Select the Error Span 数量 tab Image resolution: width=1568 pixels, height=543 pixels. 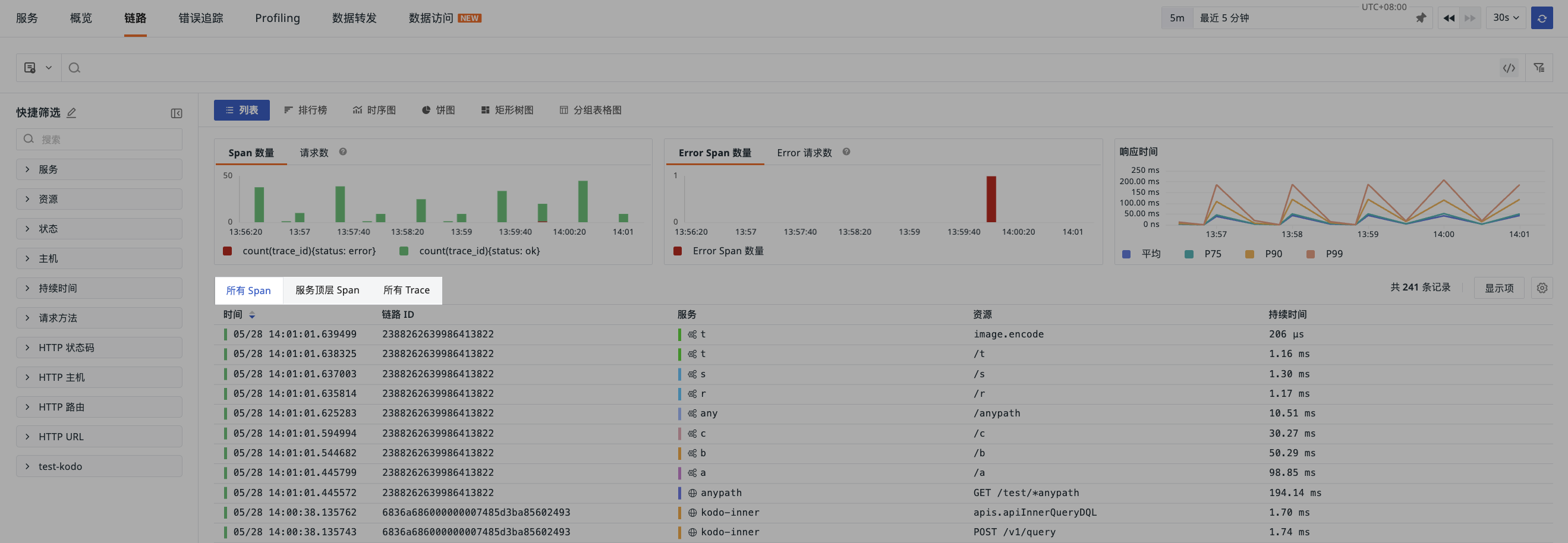714,153
